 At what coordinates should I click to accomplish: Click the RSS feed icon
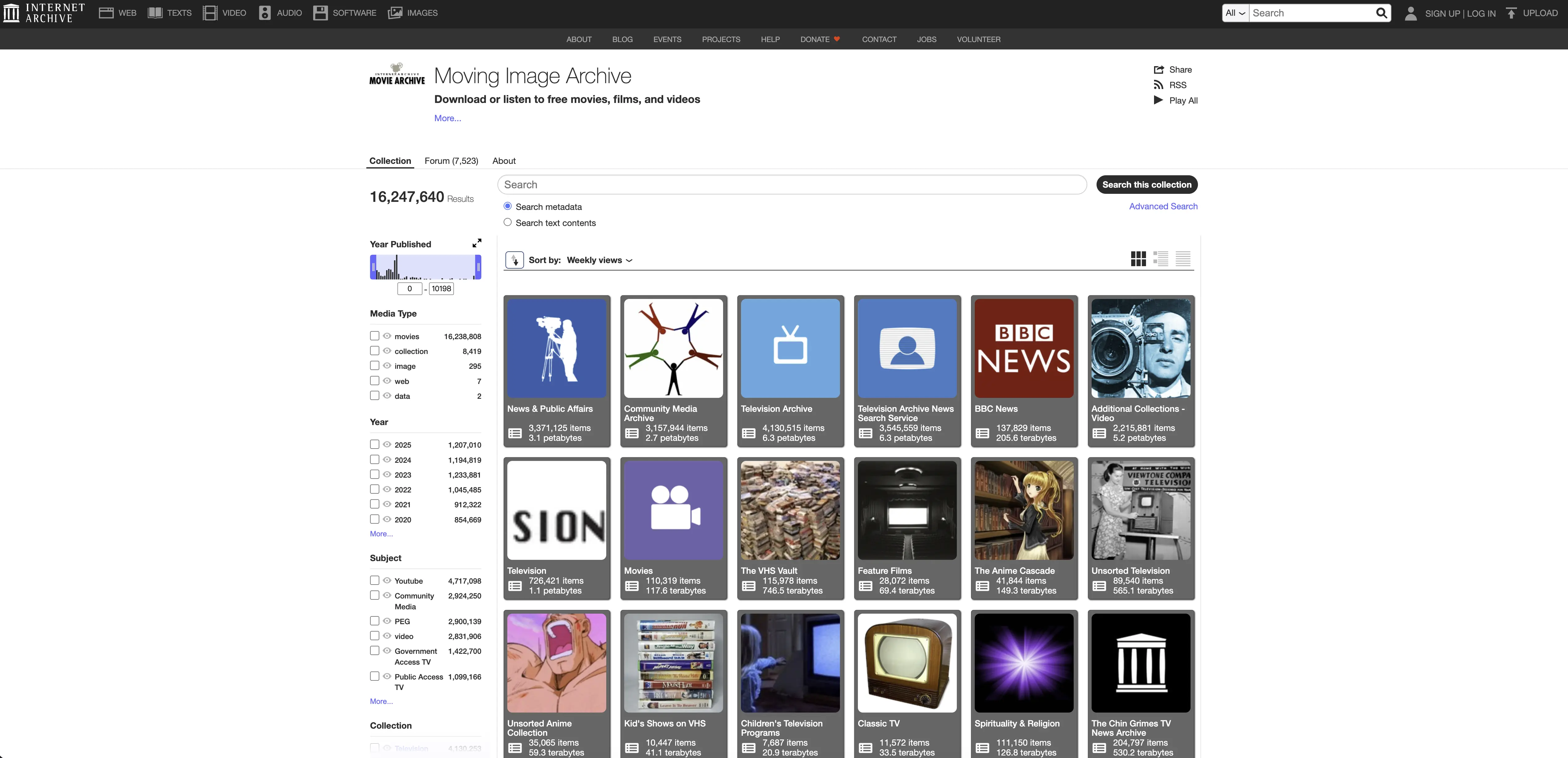(1158, 85)
